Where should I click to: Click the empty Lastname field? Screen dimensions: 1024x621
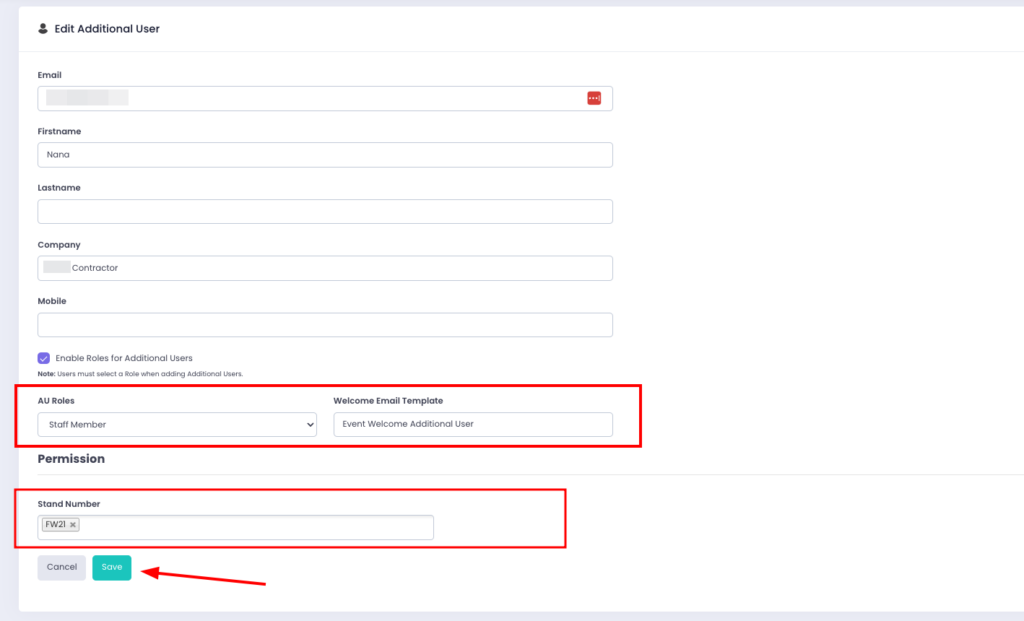click(x=325, y=211)
